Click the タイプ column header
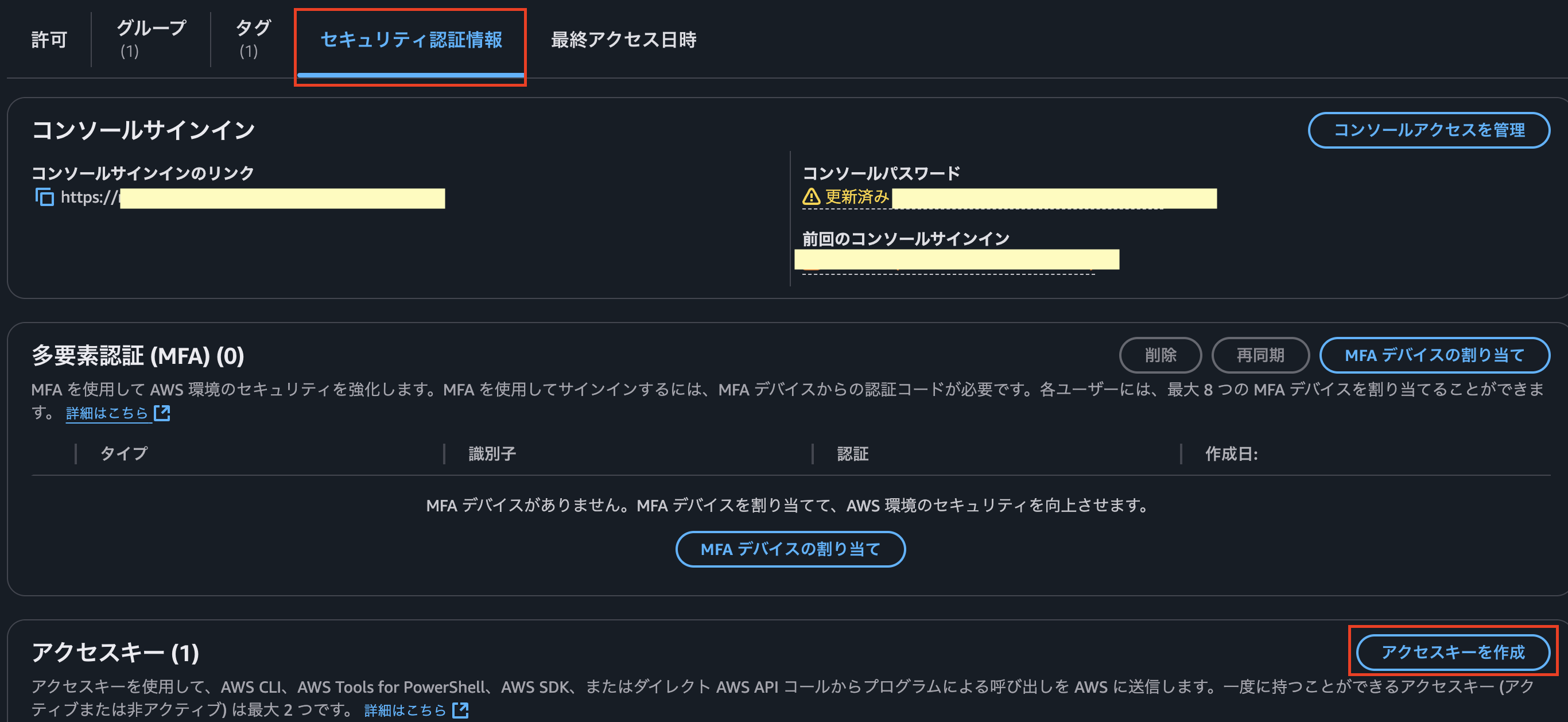The height and width of the screenshot is (722, 1568). (x=123, y=453)
